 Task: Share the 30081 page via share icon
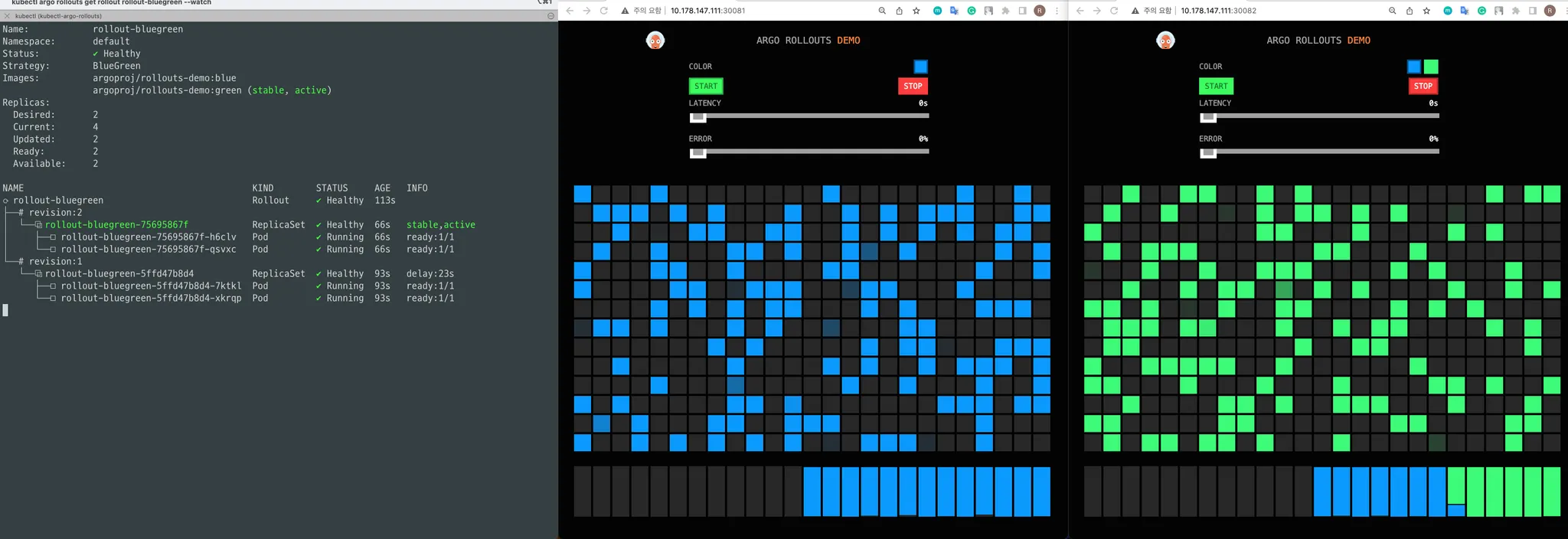pyautogui.click(x=899, y=11)
